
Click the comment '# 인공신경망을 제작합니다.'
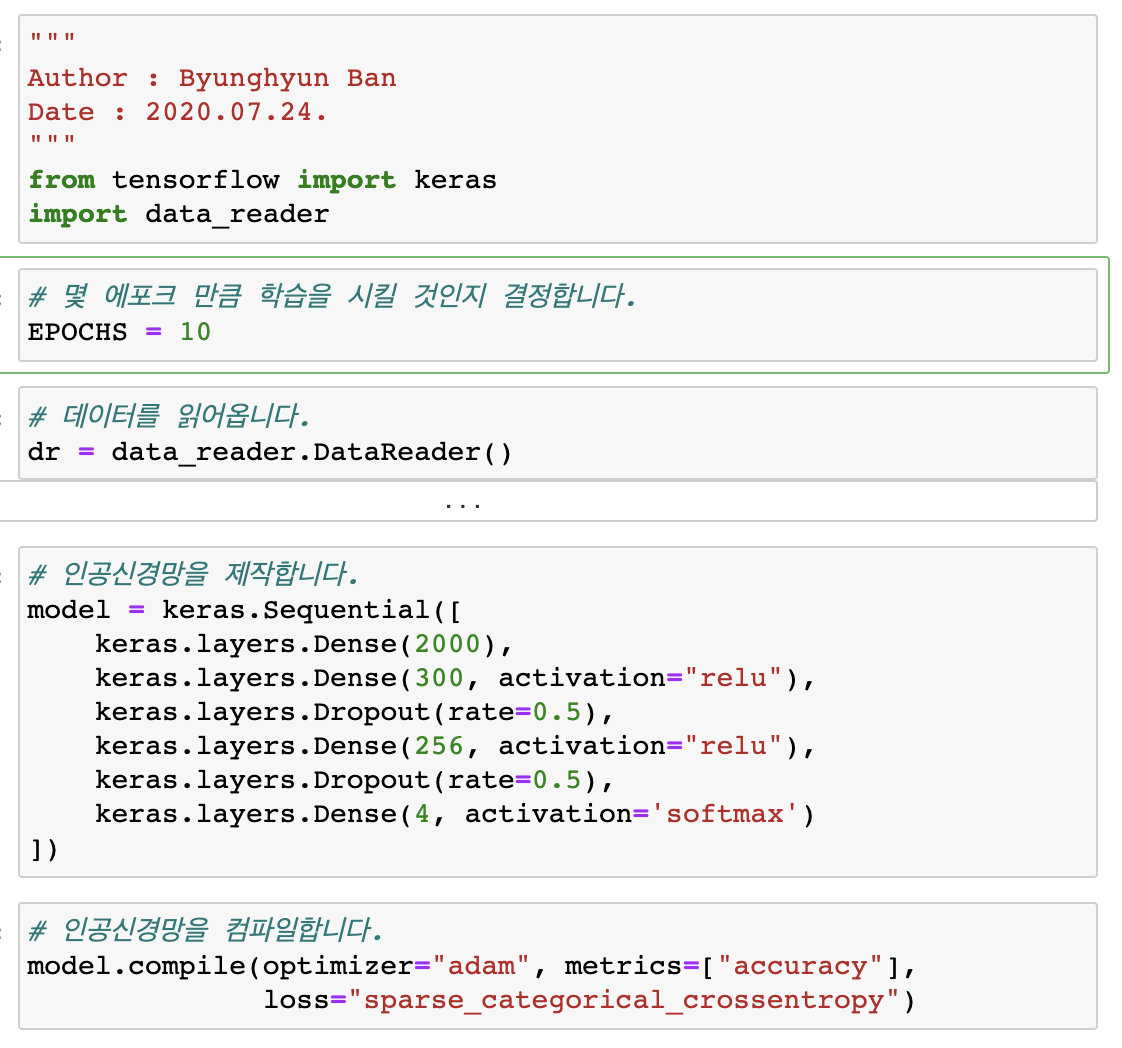pos(193,574)
